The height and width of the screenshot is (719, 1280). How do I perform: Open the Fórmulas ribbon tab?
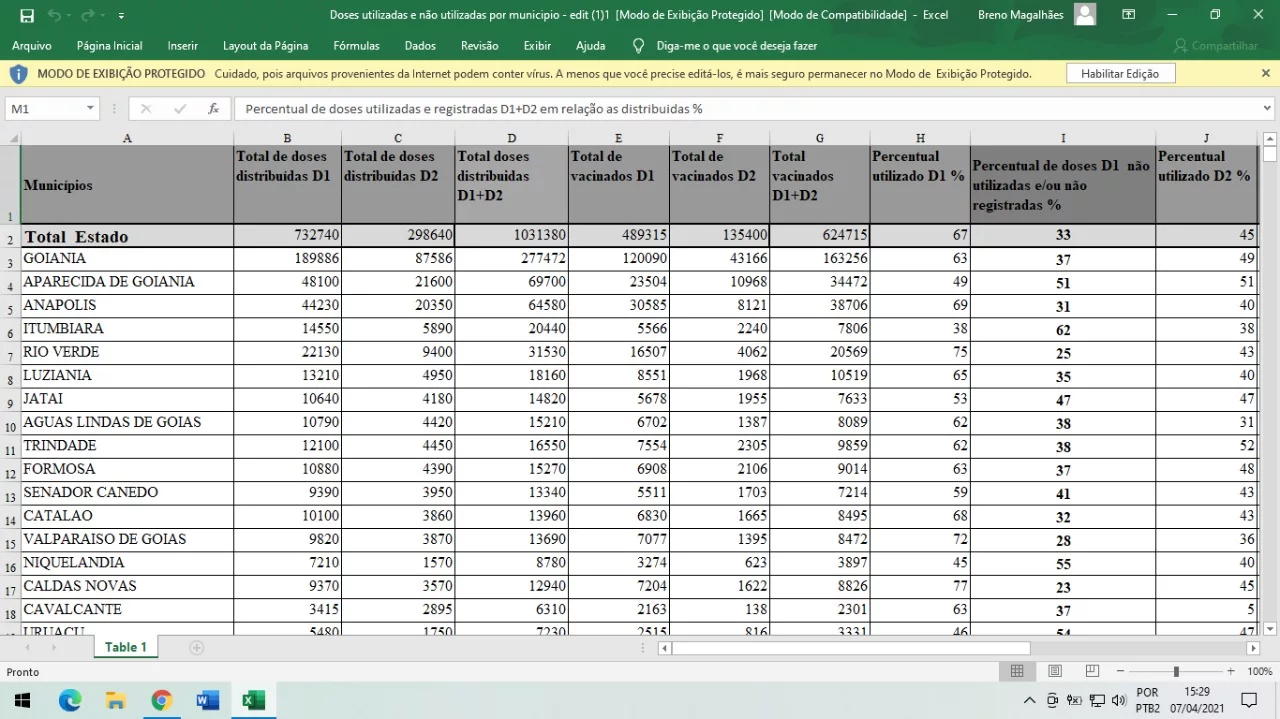click(356, 46)
